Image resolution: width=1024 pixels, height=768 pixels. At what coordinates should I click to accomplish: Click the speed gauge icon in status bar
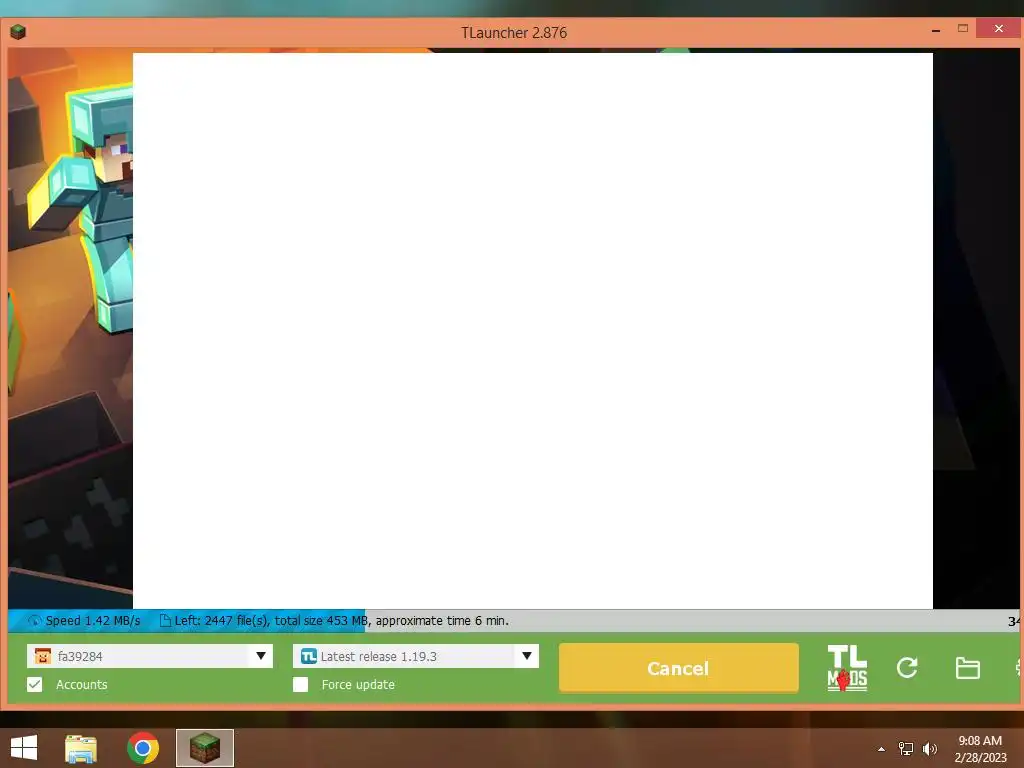click(x=34, y=620)
